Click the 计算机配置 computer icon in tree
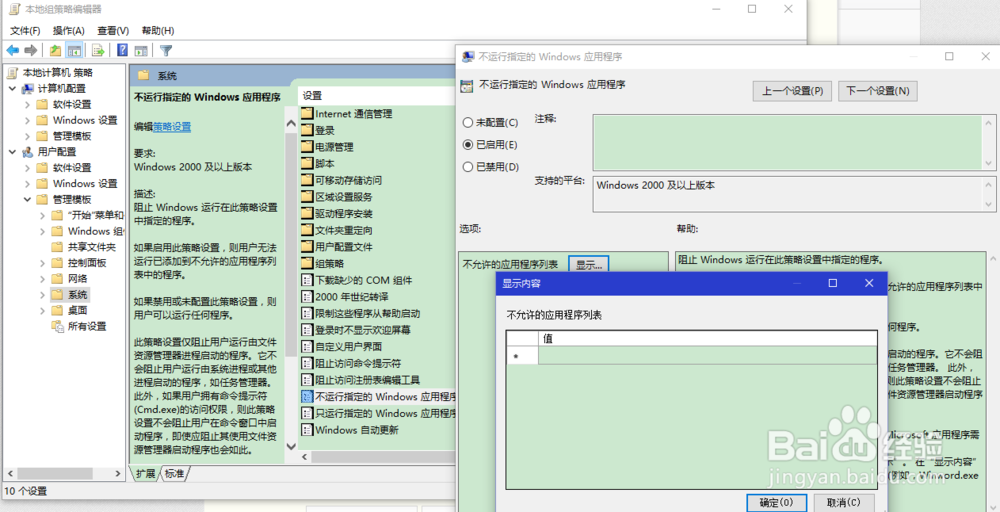1000x512 pixels. (x=28, y=89)
